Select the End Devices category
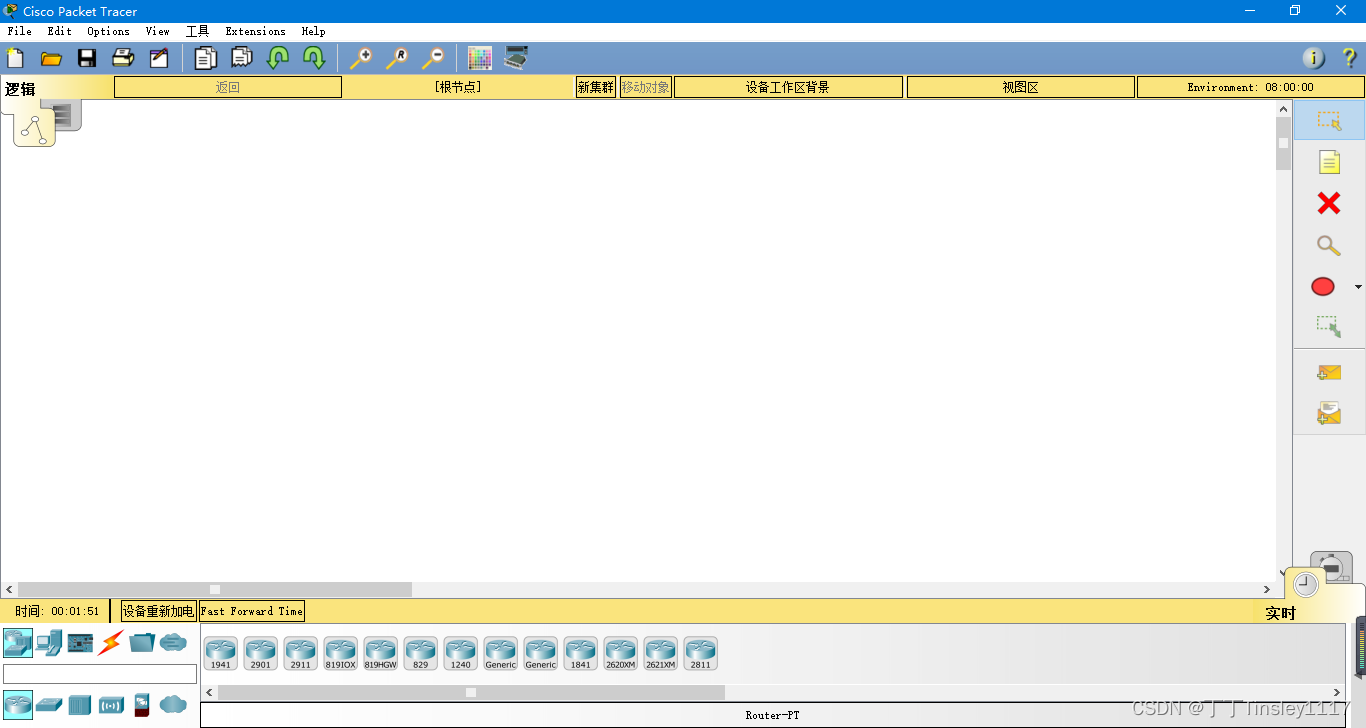This screenshot has height=728, width=1366. pyautogui.click(x=49, y=642)
